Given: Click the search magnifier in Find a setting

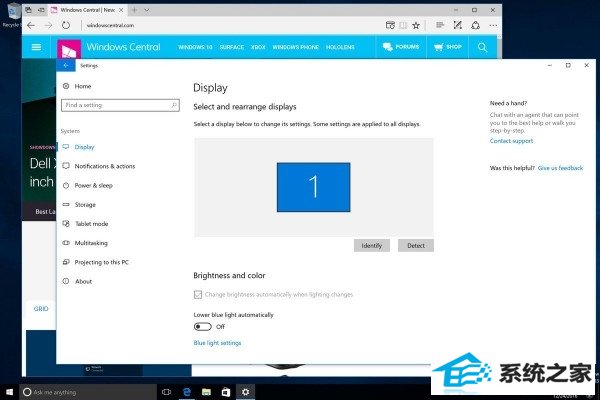Looking at the screenshot, I should pos(174,105).
